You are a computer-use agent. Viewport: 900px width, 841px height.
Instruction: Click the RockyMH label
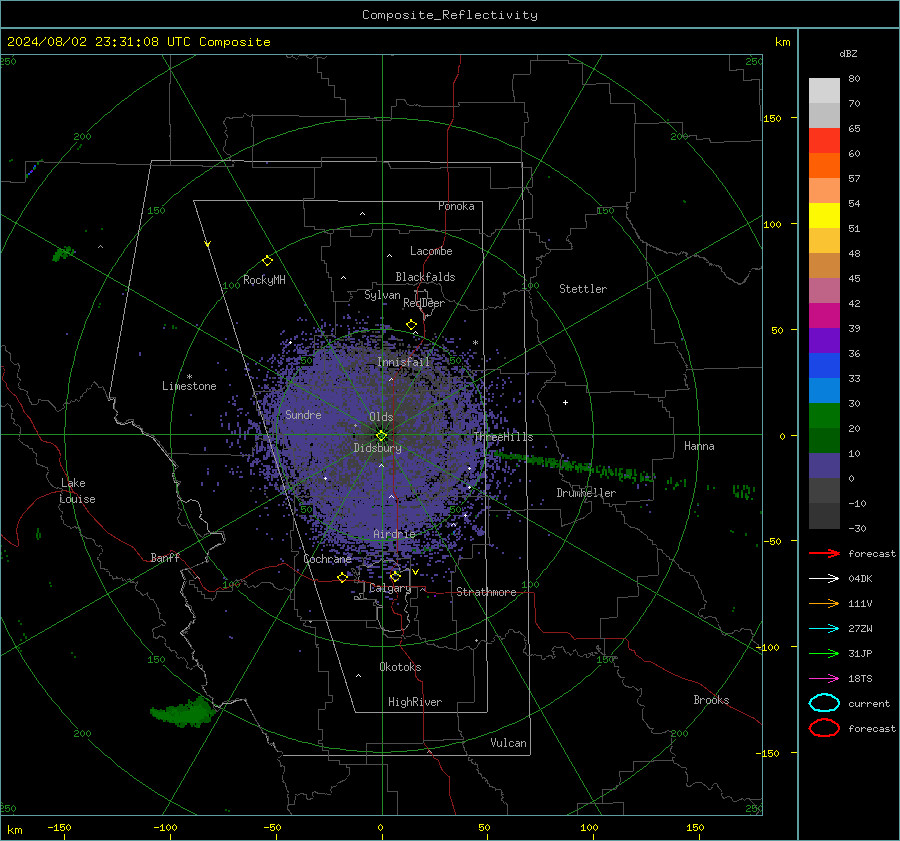pyautogui.click(x=264, y=280)
